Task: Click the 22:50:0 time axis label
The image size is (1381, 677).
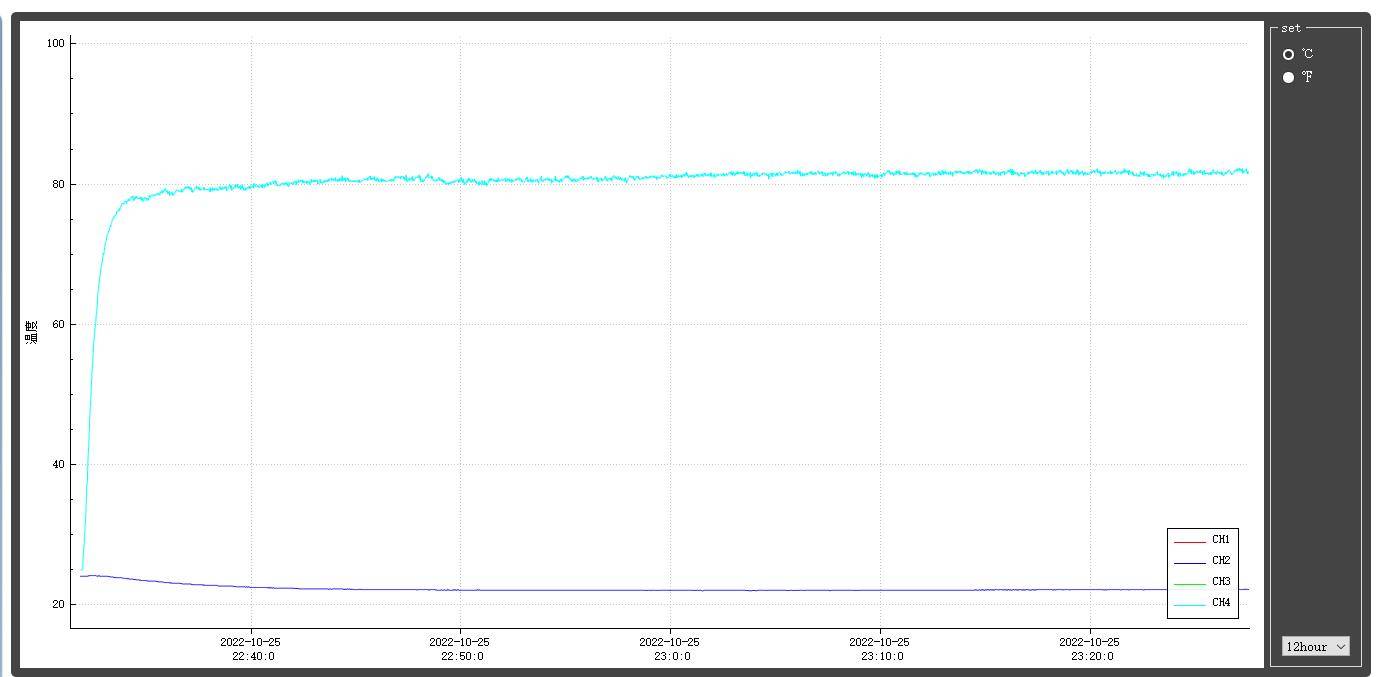Action: point(462,657)
